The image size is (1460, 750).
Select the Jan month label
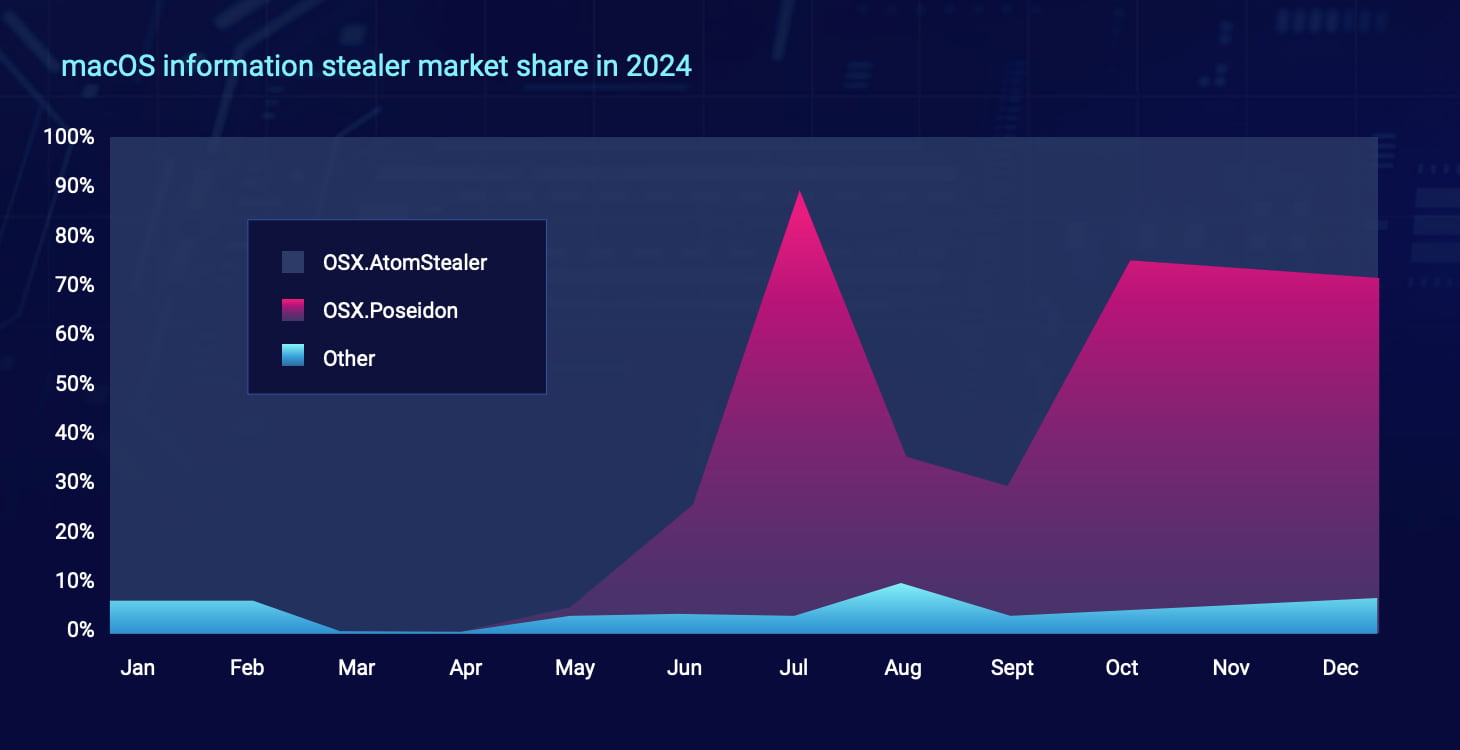point(138,667)
